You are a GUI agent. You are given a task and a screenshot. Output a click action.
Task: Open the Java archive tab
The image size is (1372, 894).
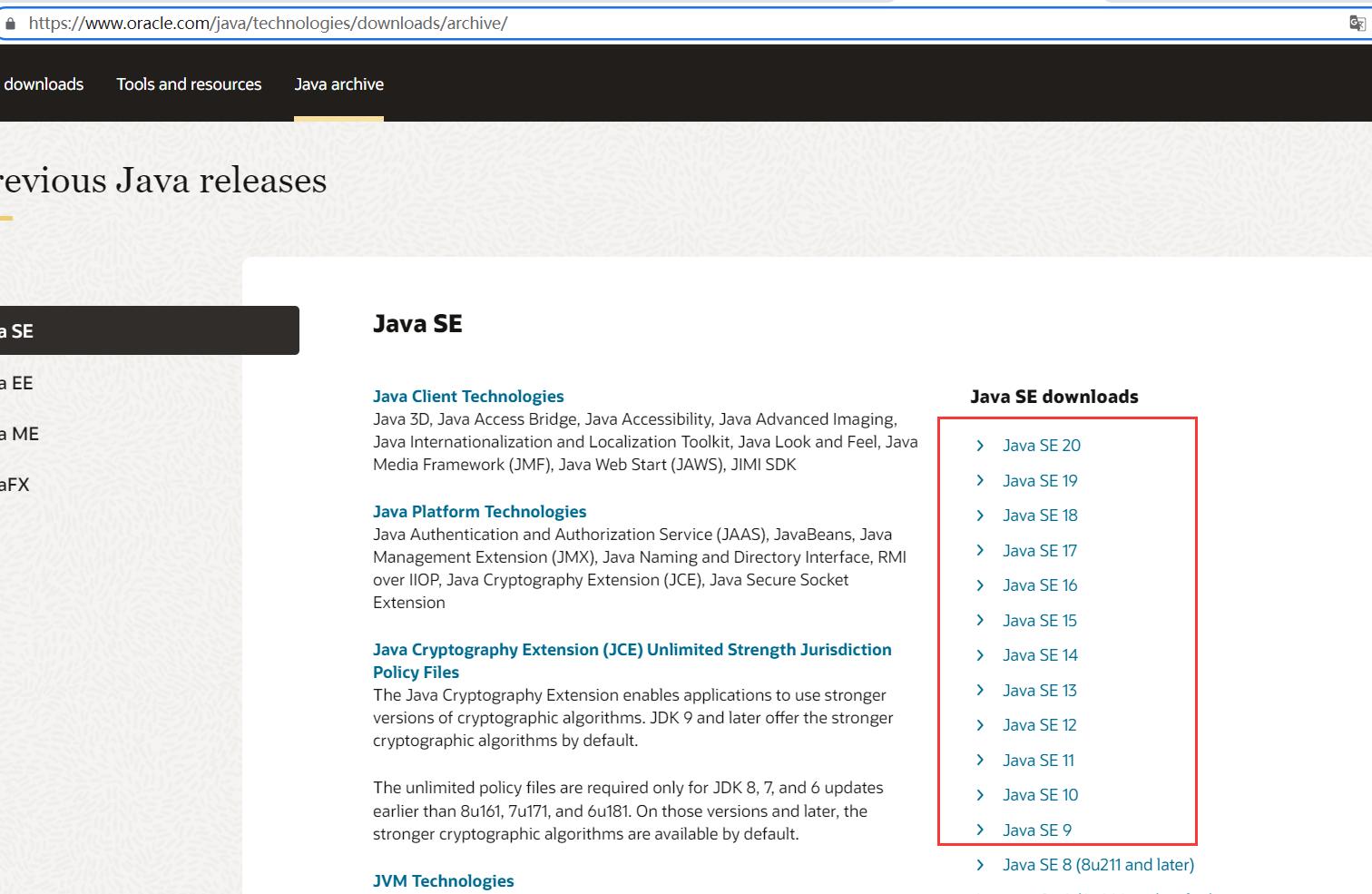coord(338,84)
